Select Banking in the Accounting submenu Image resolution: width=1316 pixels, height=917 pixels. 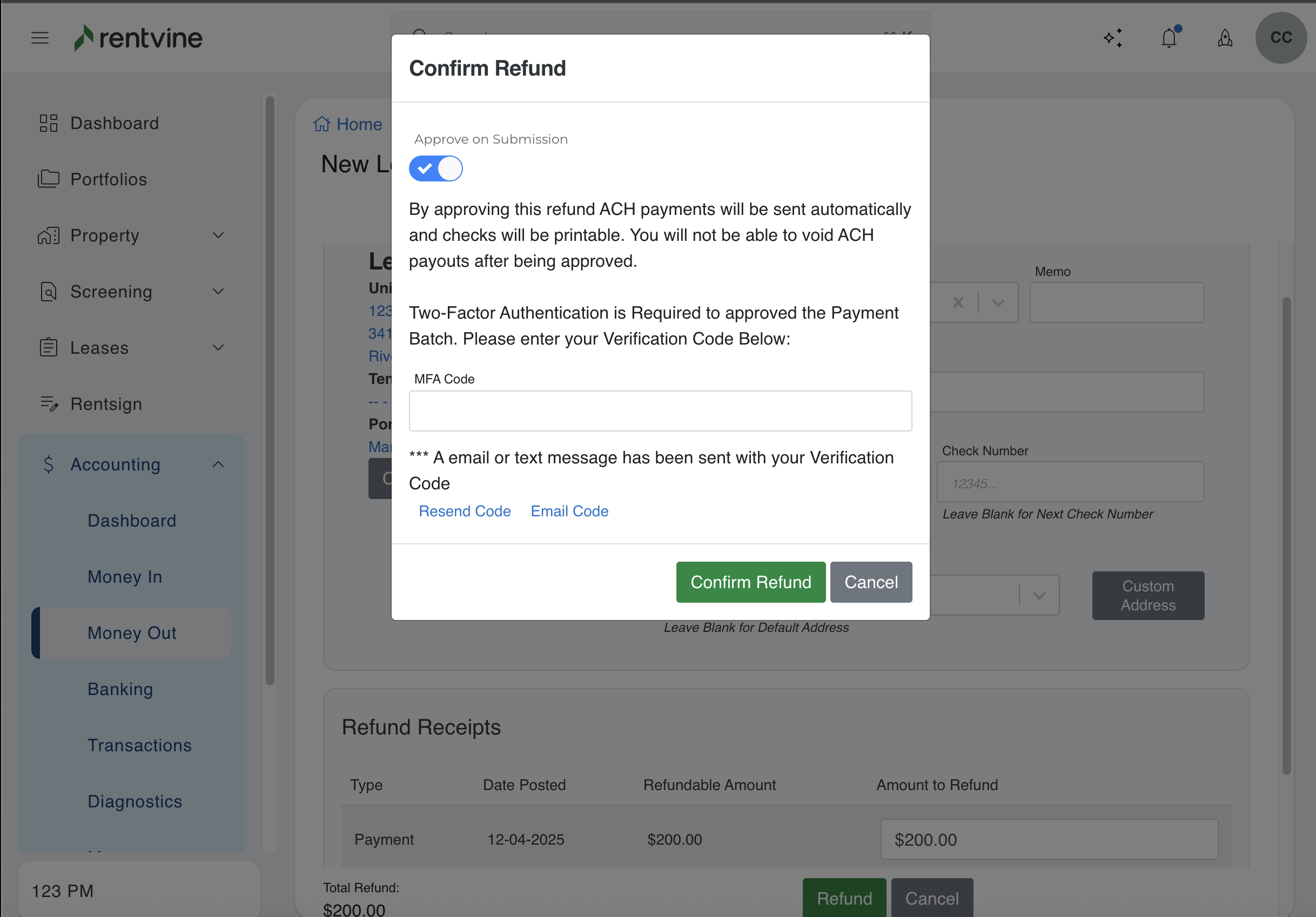[x=120, y=689]
